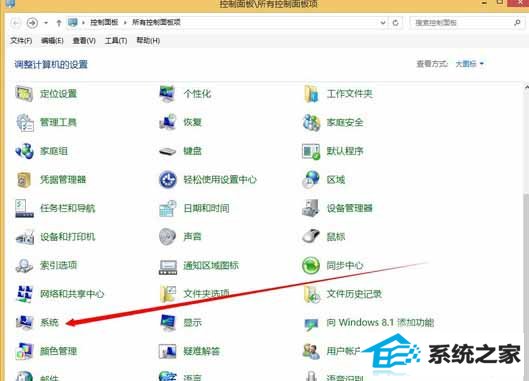This screenshot has width=529, height=381.
Task: Click the 疑难解答 link text
Action: (201, 351)
